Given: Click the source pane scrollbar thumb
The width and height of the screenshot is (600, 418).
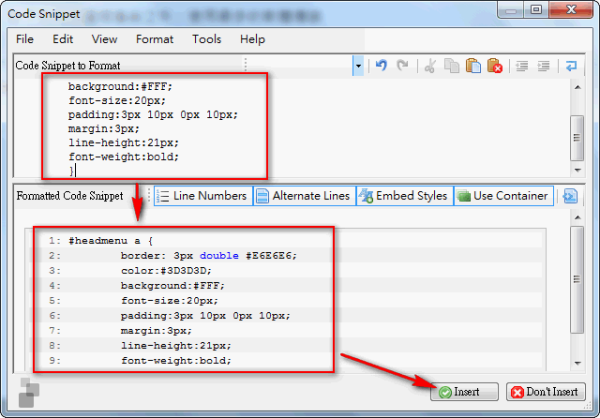Looking at the screenshot, I should point(577,137).
